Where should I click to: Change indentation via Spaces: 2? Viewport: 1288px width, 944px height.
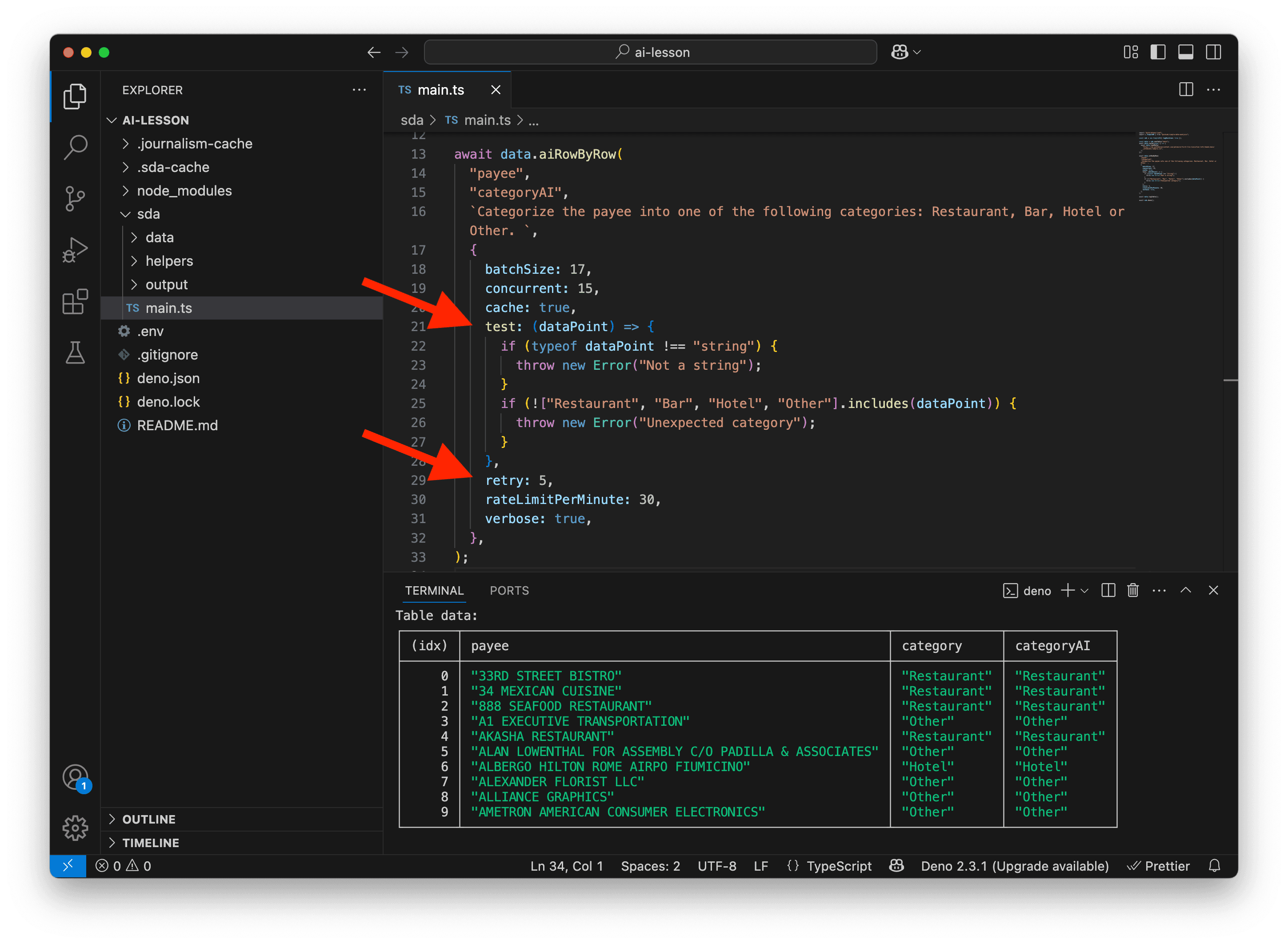(x=650, y=866)
